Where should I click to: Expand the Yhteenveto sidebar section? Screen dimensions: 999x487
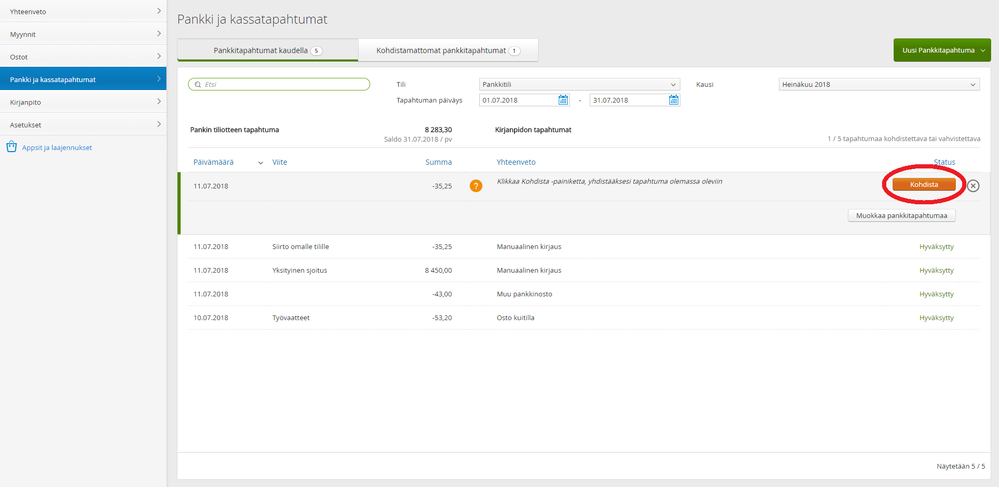(x=83, y=11)
